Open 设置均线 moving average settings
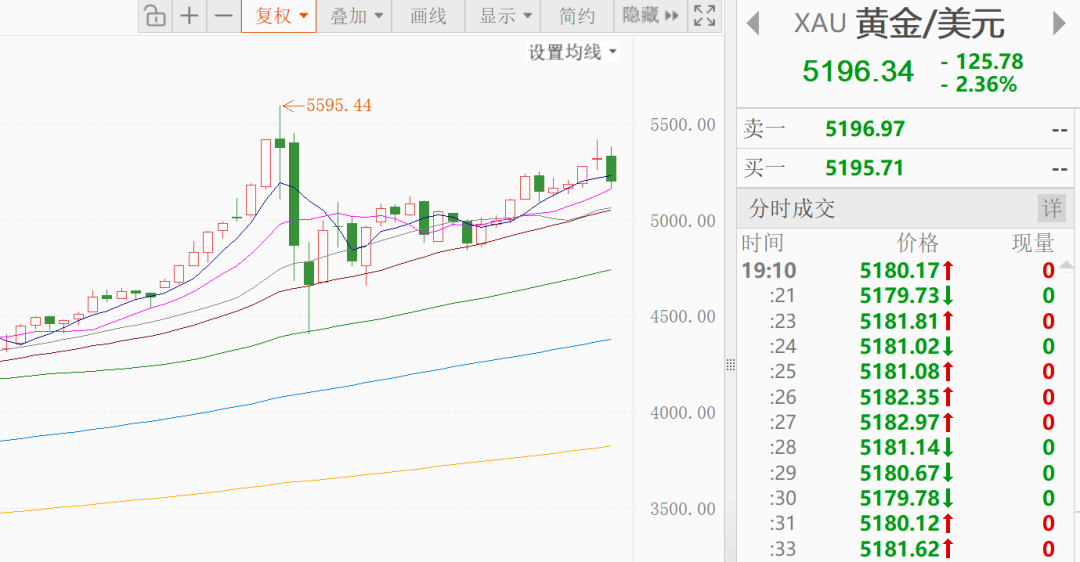The image size is (1080, 562). 572,53
